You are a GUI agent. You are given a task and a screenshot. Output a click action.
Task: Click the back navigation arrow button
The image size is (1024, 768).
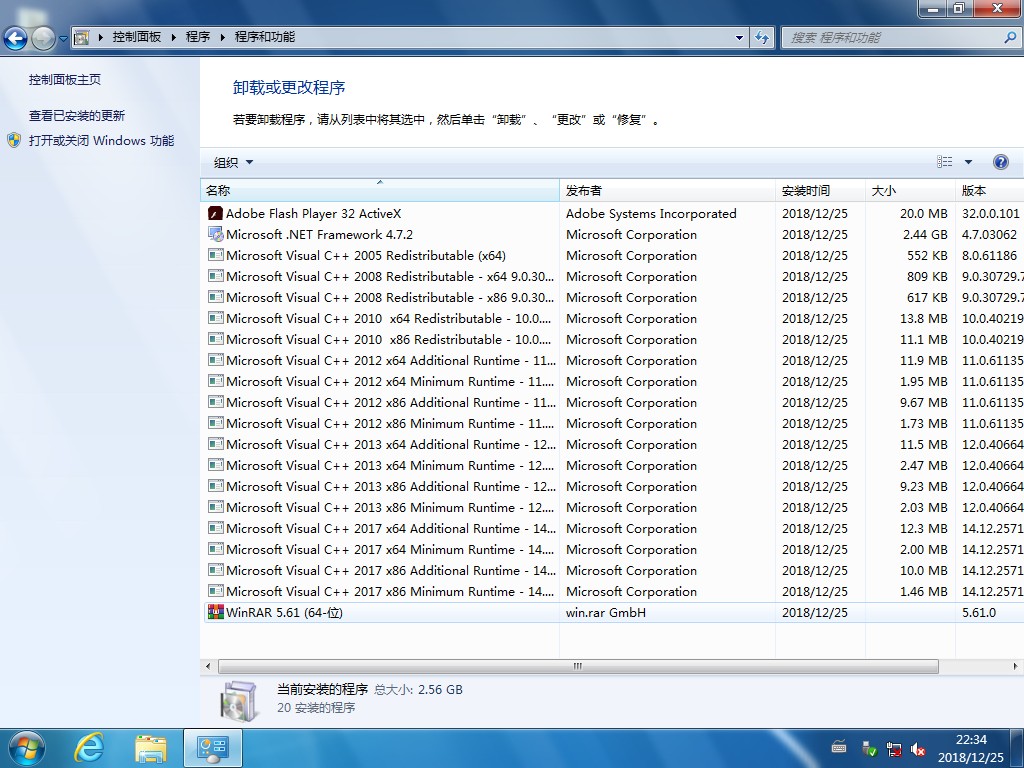point(16,38)
